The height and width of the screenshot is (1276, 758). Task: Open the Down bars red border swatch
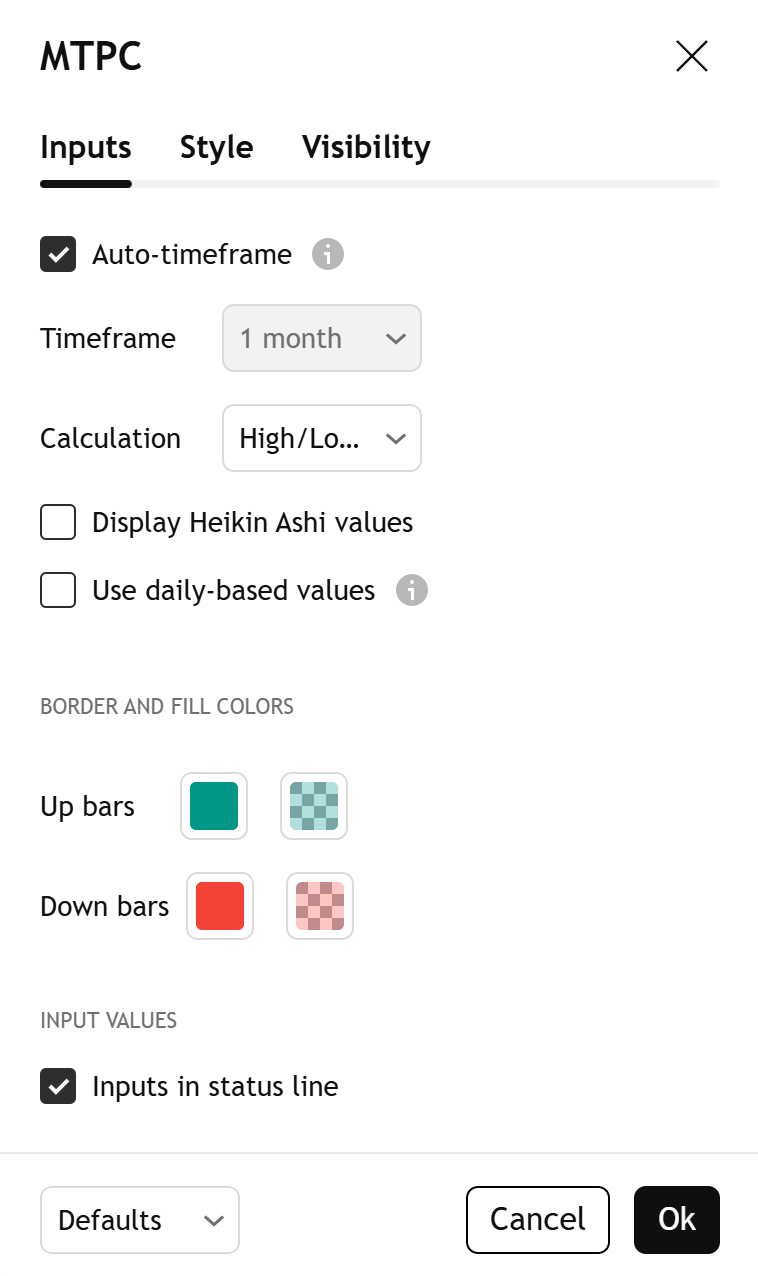[x=220, y=907]
